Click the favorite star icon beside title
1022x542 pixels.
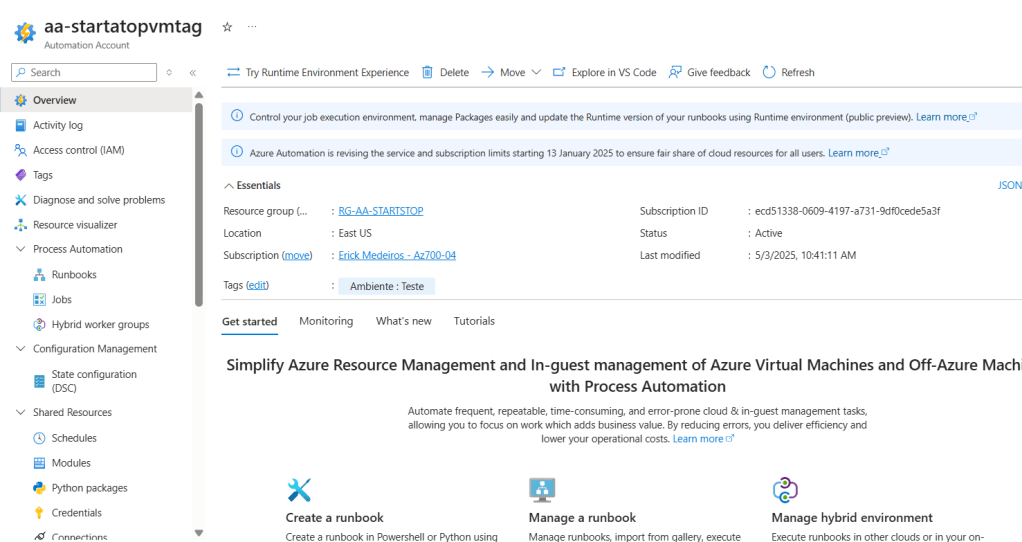coord(227,27)
